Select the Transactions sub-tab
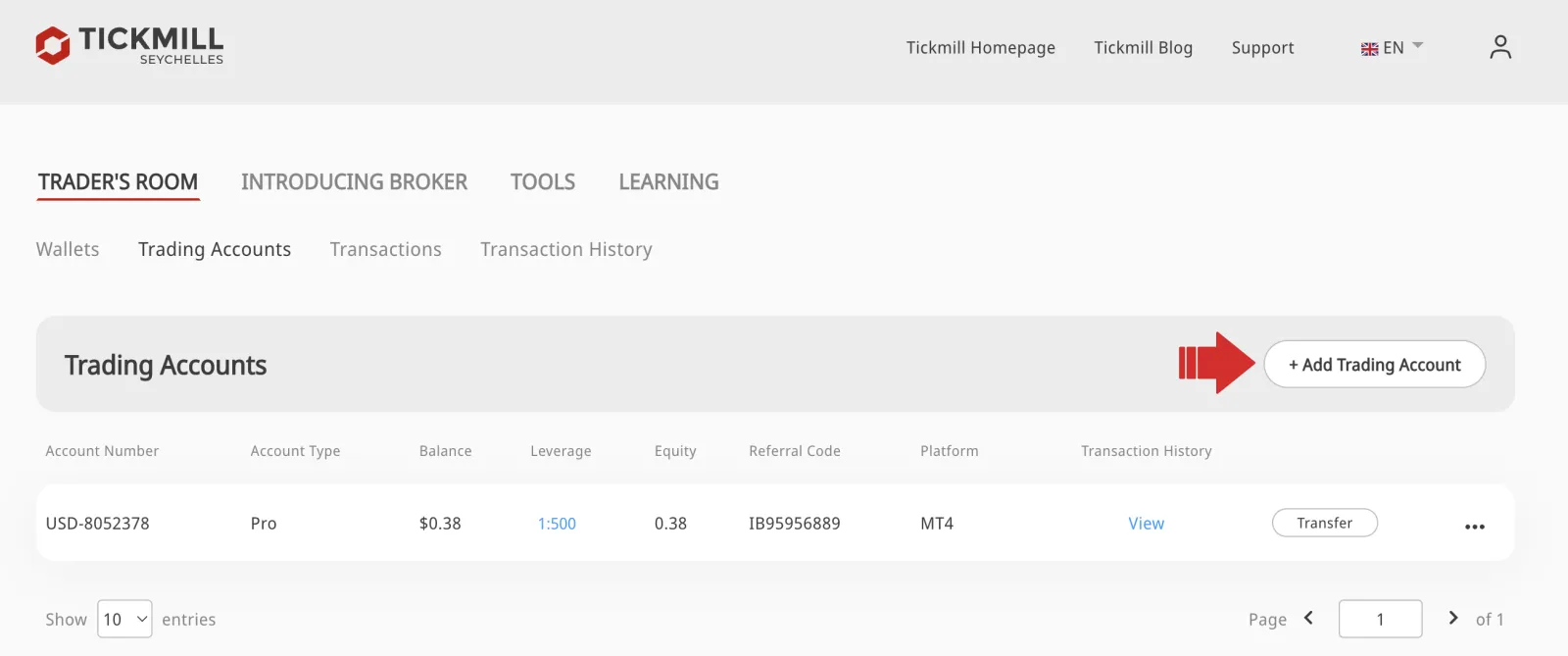 tap(385, 249)
